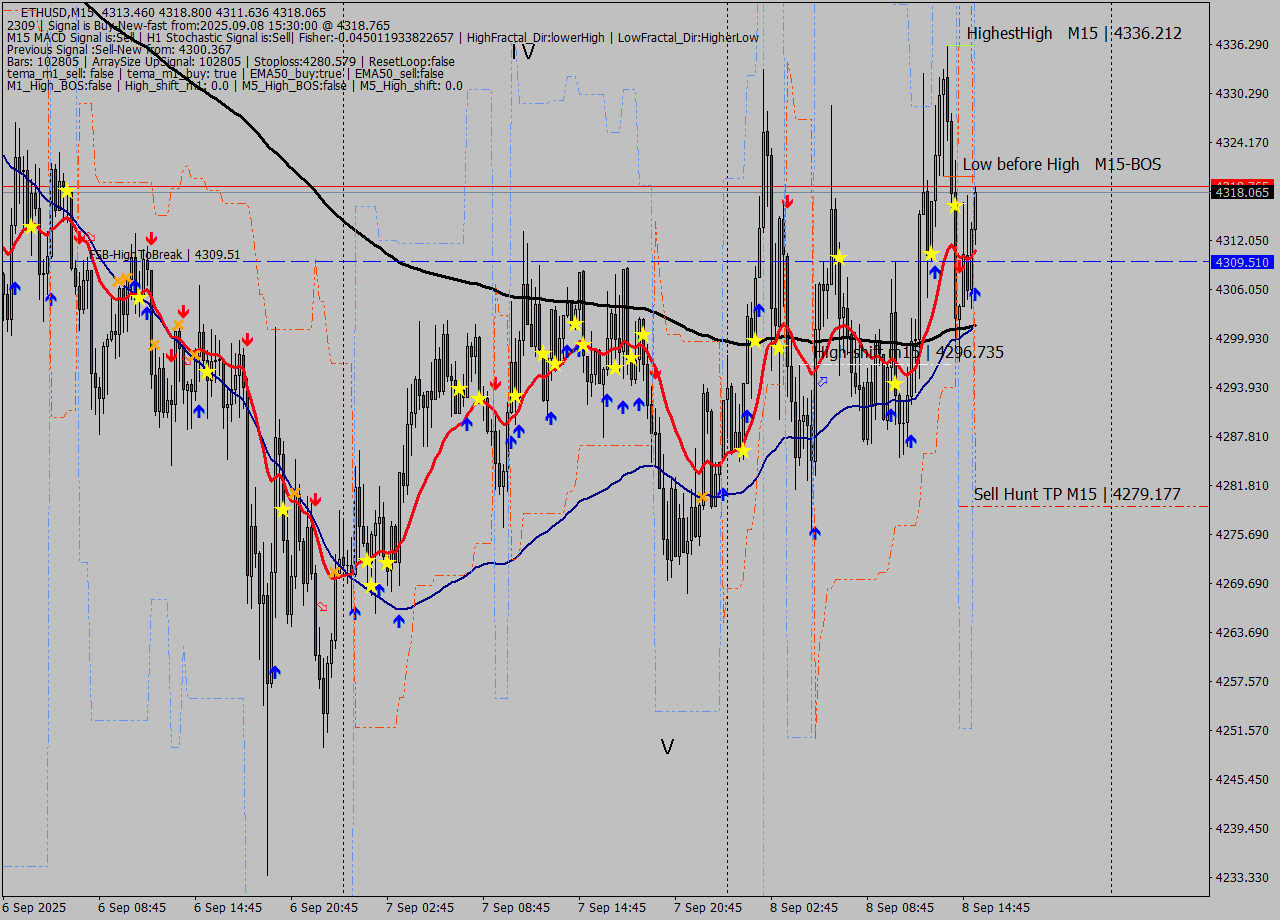Image resolution: width=1280 pixels, height=920 pixels.
Task: Click the blue up arrow beneath the latest candle
Action: (x=975, y=294)
